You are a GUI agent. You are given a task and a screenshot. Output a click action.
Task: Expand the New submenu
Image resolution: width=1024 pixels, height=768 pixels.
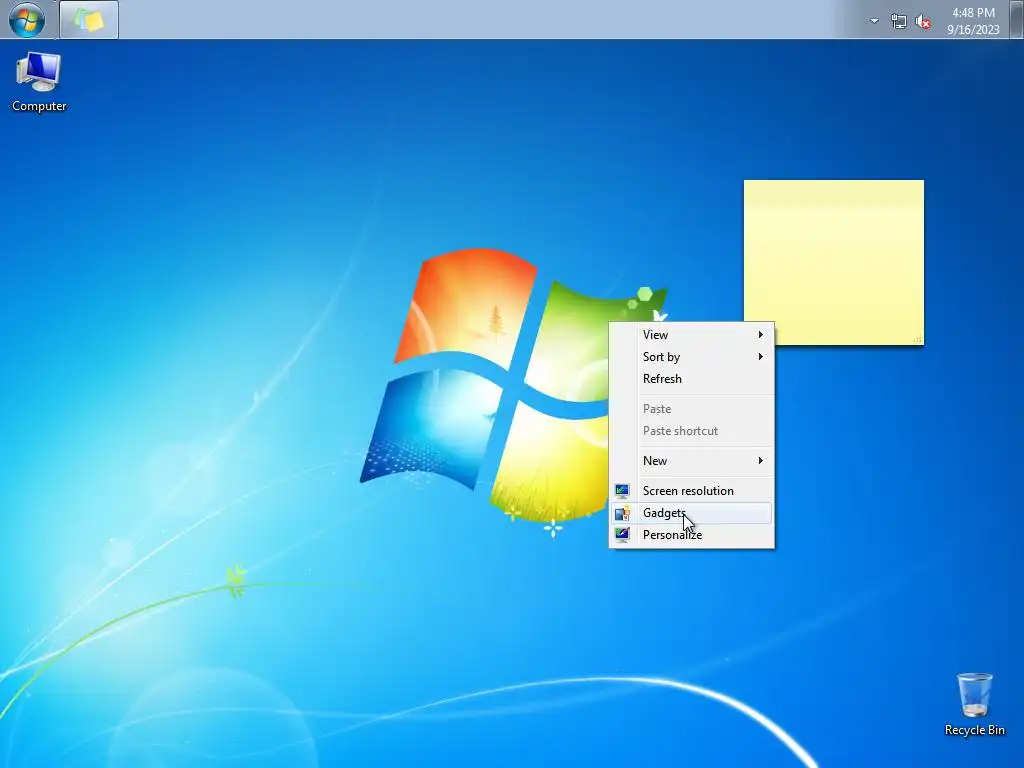[x=692, y=460]
